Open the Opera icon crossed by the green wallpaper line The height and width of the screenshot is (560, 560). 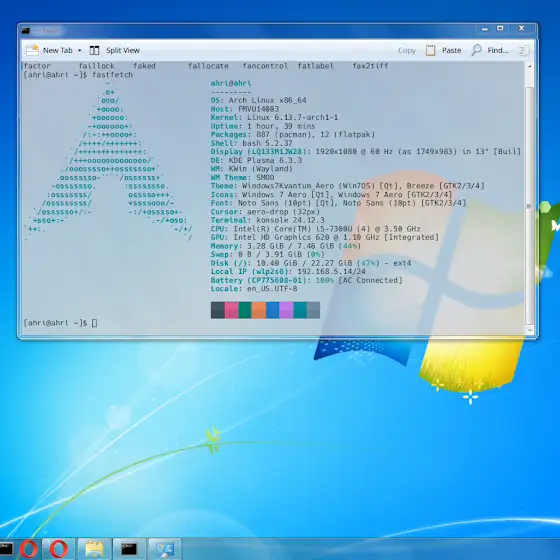28,549
